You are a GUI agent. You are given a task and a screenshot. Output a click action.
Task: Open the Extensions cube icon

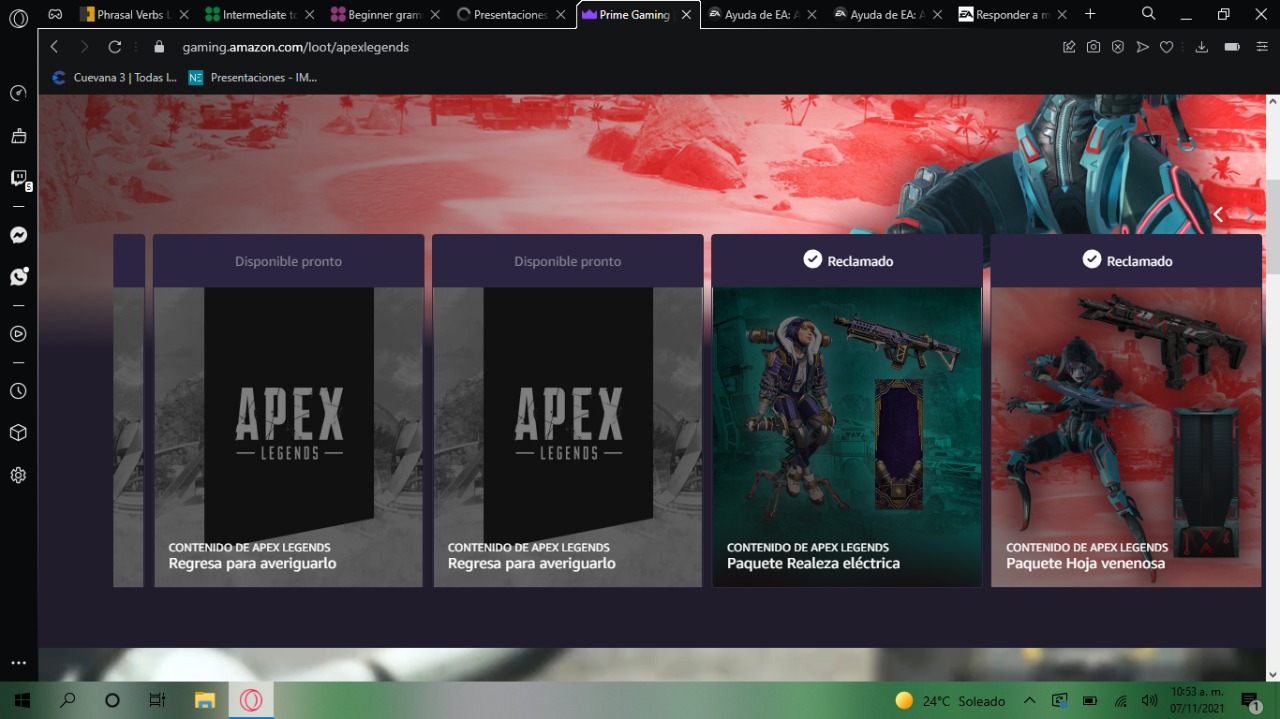(18, 433)
